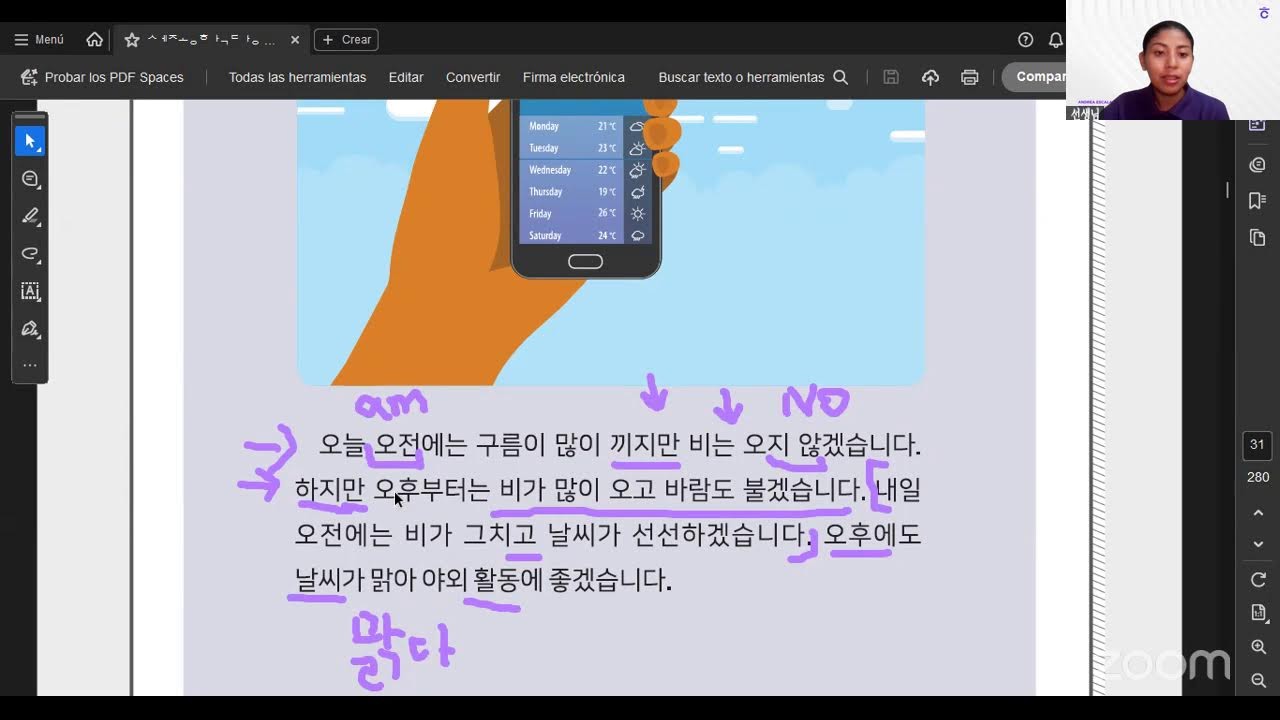Select the add comment tool
1280x720 pixels.
point(30,179)
